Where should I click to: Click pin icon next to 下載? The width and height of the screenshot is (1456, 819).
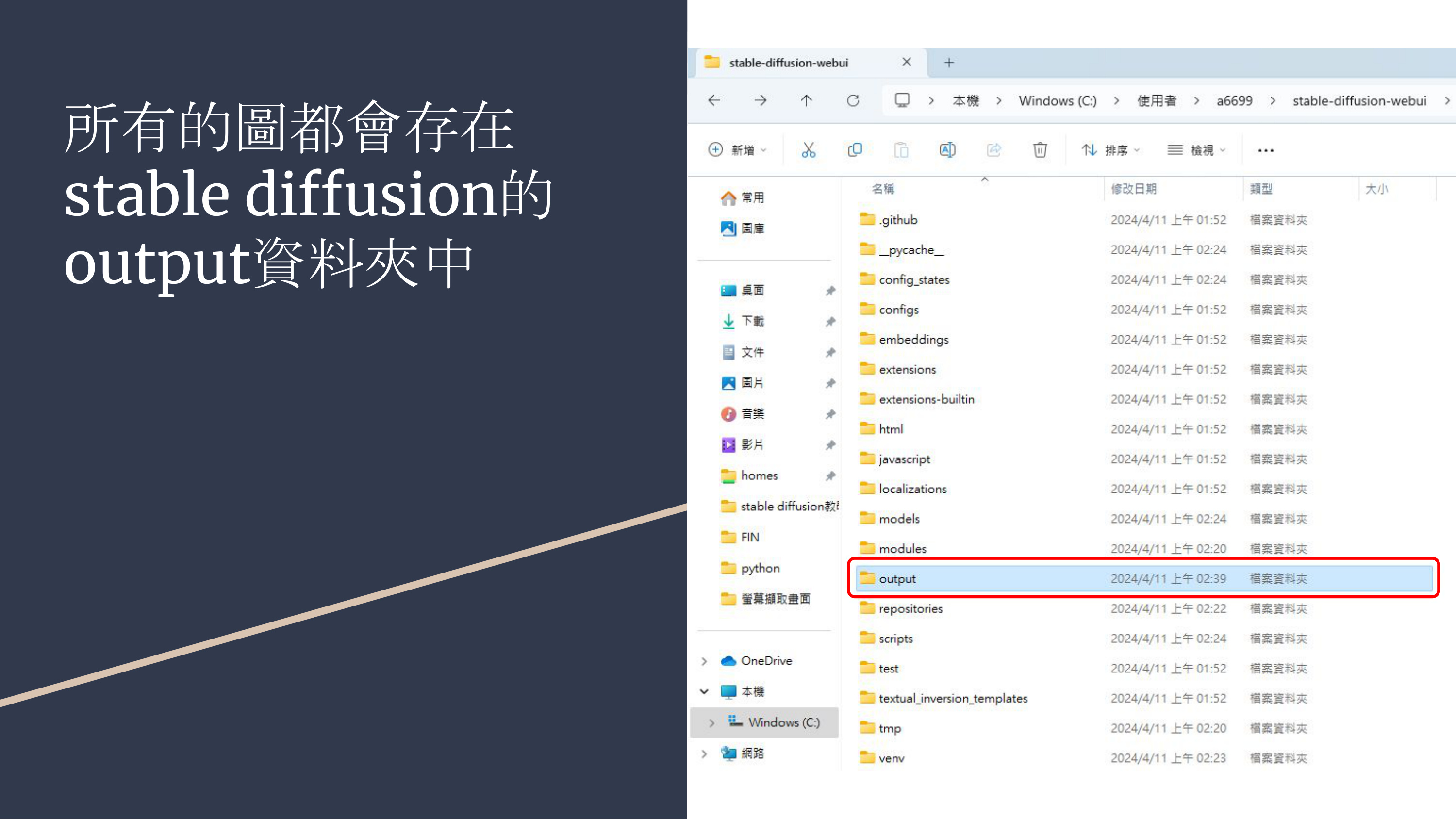(x=830, y=322)
